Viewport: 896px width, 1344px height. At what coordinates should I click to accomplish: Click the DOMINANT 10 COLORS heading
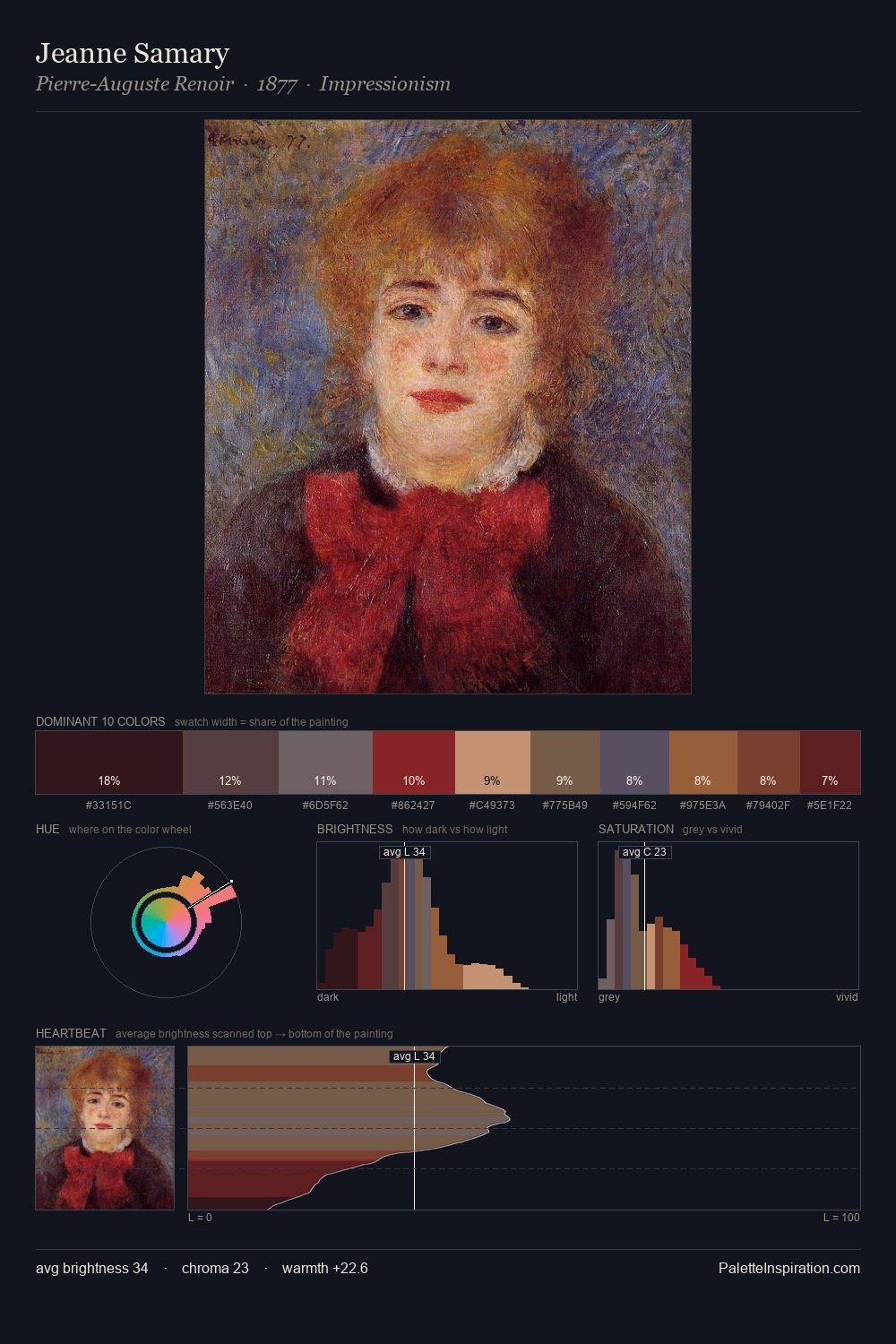100,721
